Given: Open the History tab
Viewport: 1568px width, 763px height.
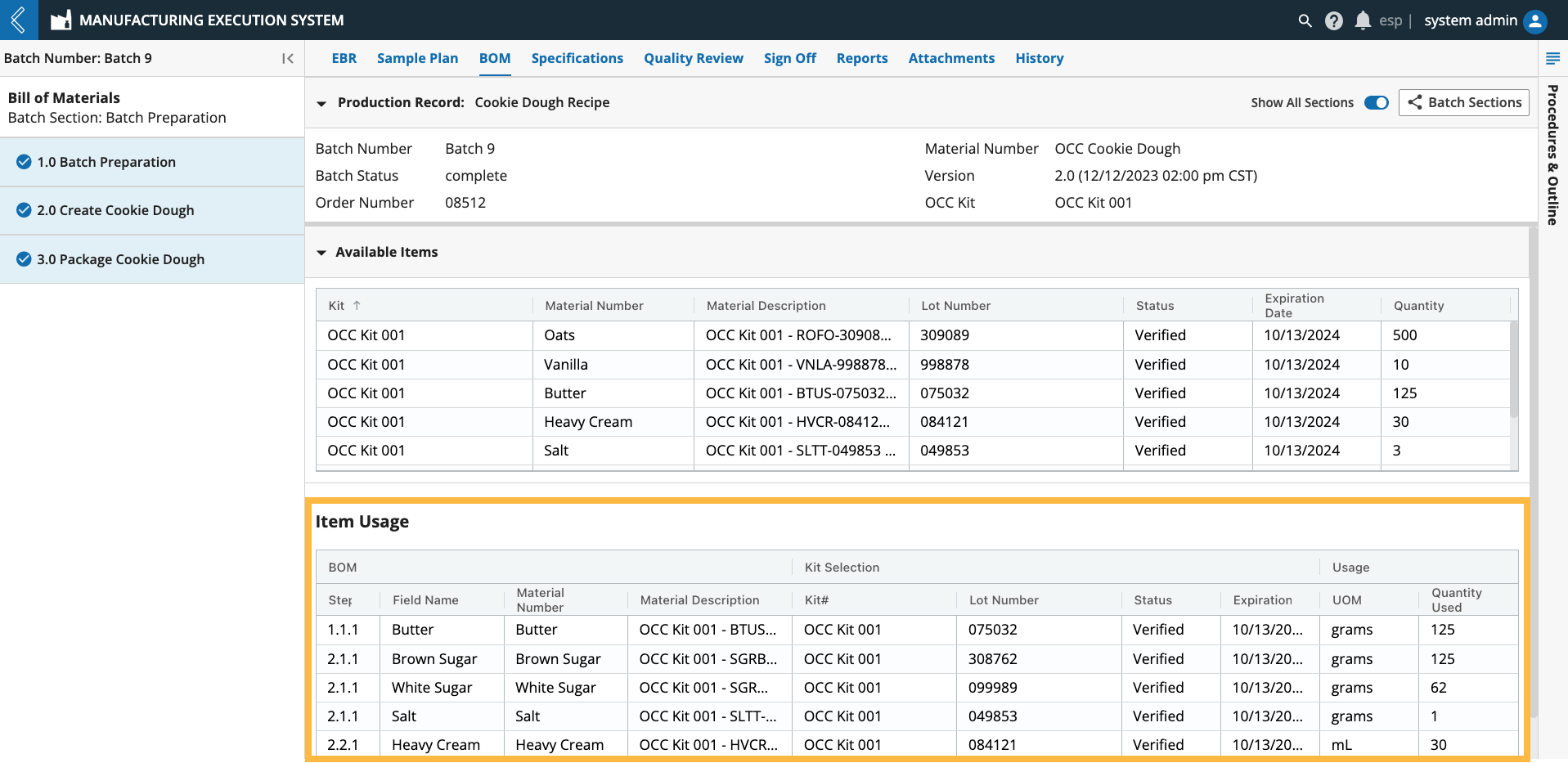Looking at the screenshot, I should tap(1040, 58).
